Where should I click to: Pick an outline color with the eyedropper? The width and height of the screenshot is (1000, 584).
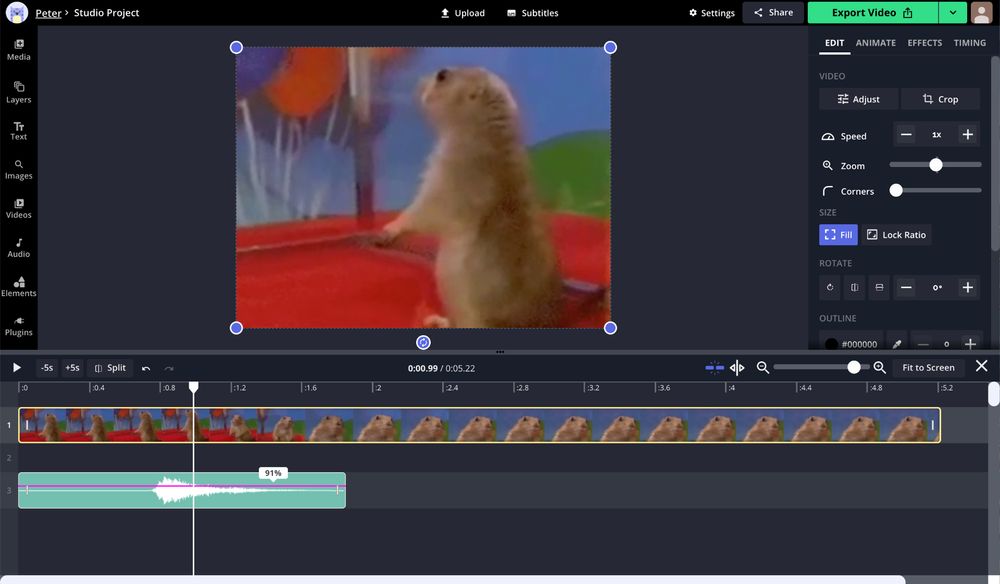tap(896, 343)
